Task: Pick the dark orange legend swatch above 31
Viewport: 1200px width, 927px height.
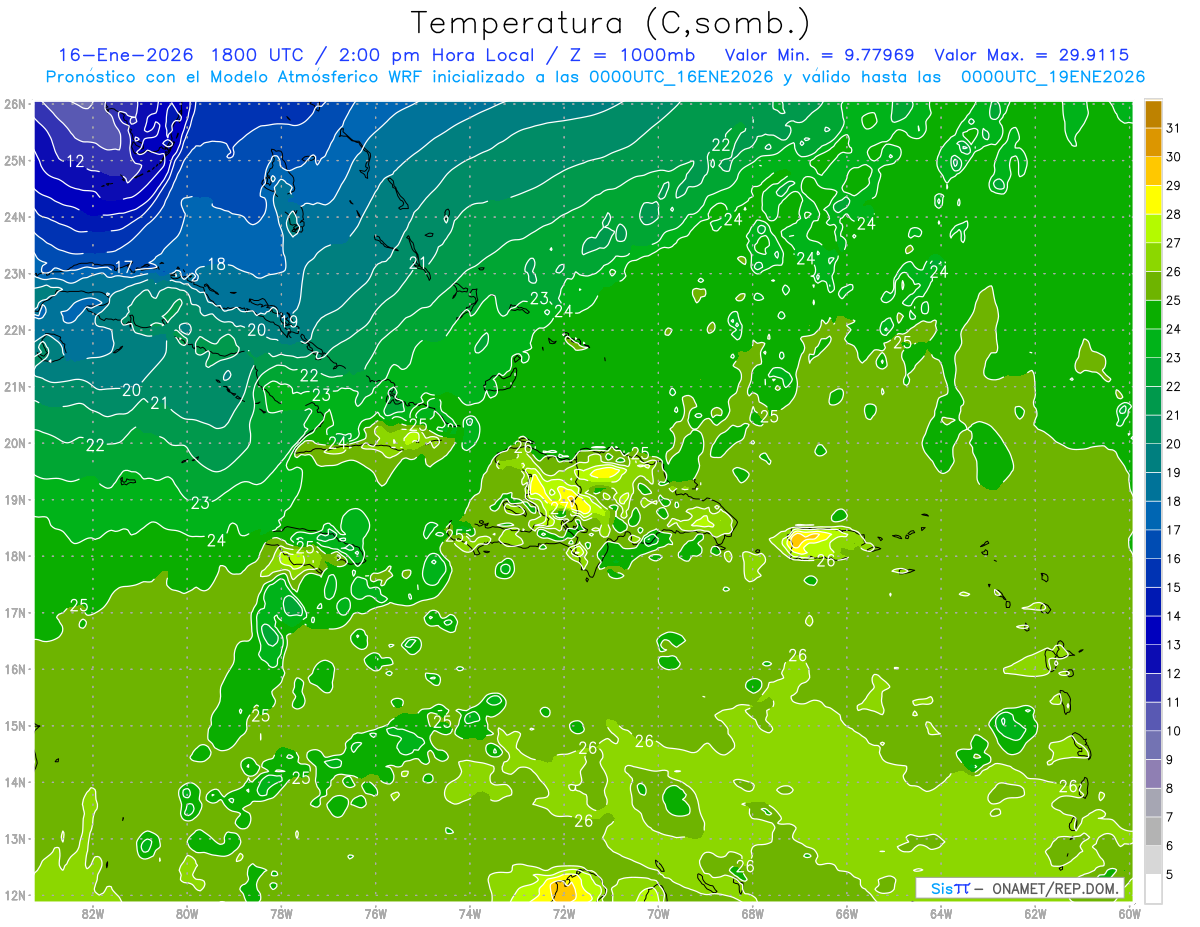Action: [x=1153, y=114]
